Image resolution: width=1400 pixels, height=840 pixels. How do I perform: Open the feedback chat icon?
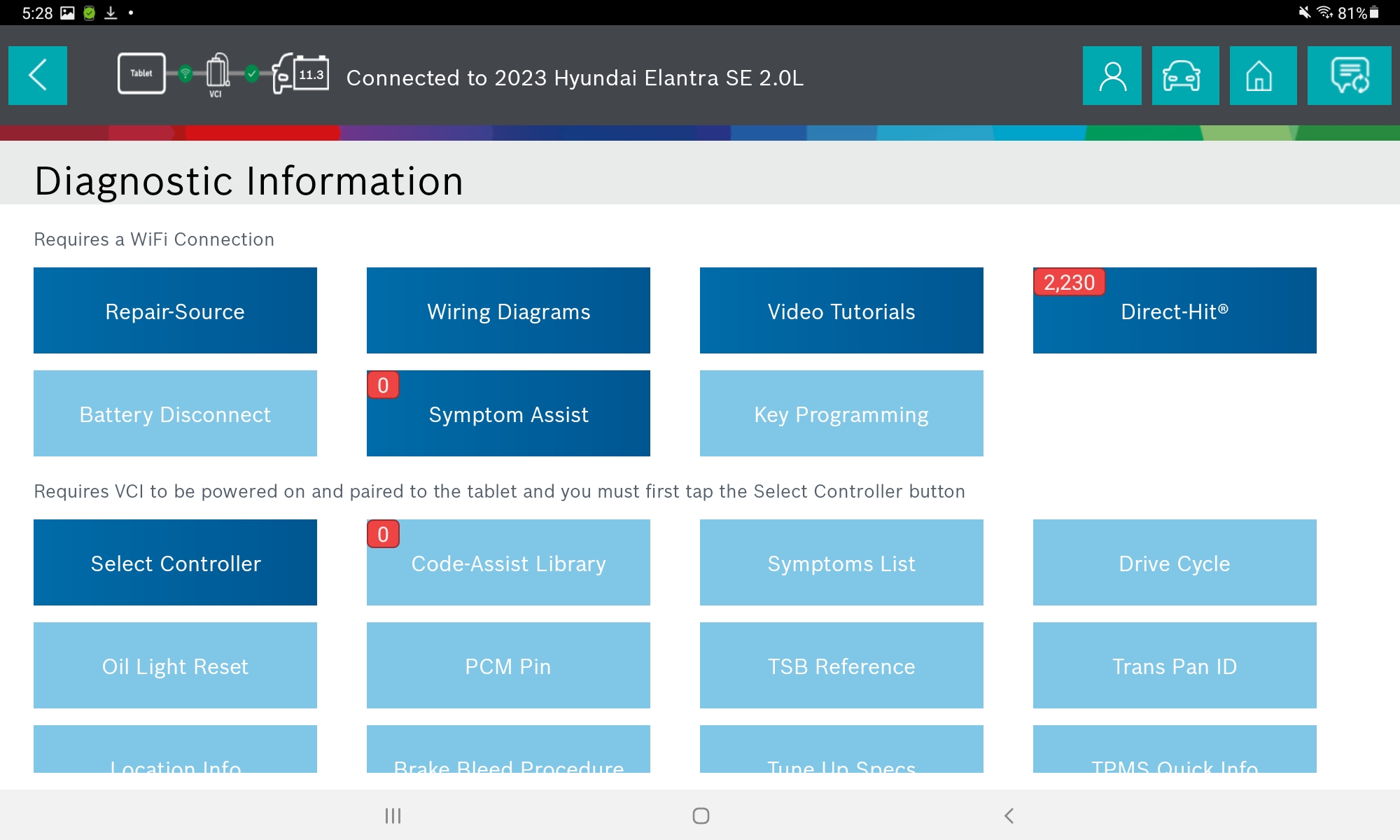(1349, 76)
